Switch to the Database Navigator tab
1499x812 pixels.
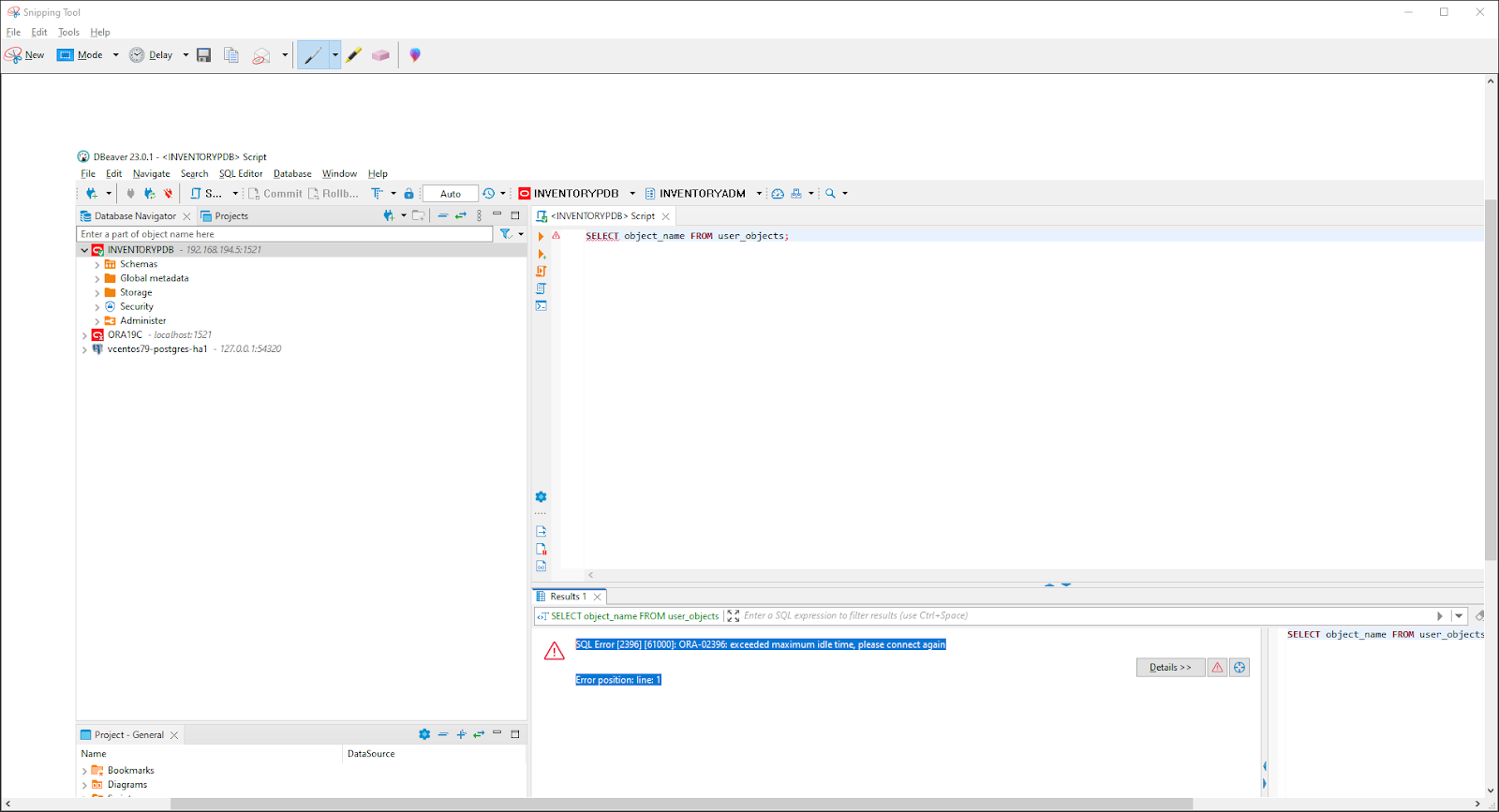click(135, 216)
